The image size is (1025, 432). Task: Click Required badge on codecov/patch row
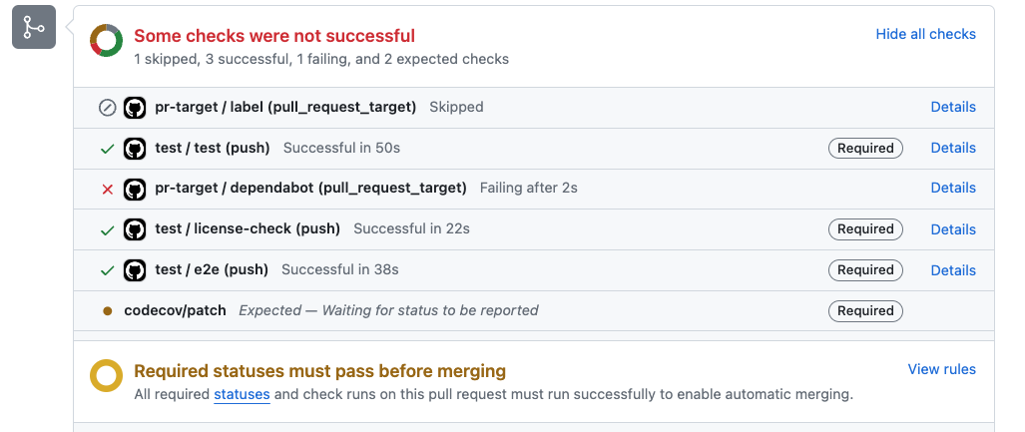[865, 311]
